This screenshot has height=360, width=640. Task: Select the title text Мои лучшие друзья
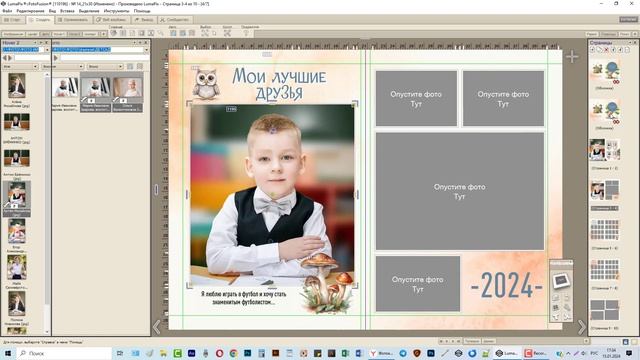[280, 84]
